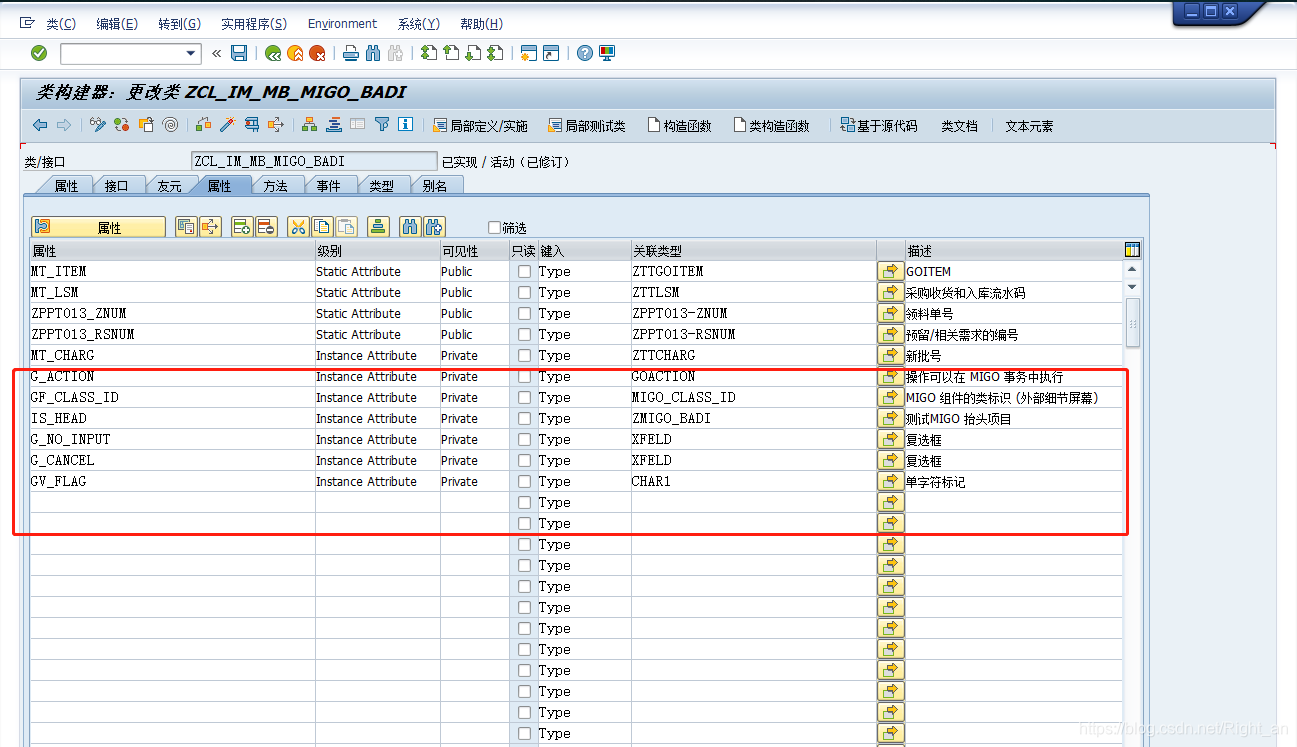Click the blue information icon
Image resolution: width=1297 pixels, height=747 pixels.
coord(405,125)
